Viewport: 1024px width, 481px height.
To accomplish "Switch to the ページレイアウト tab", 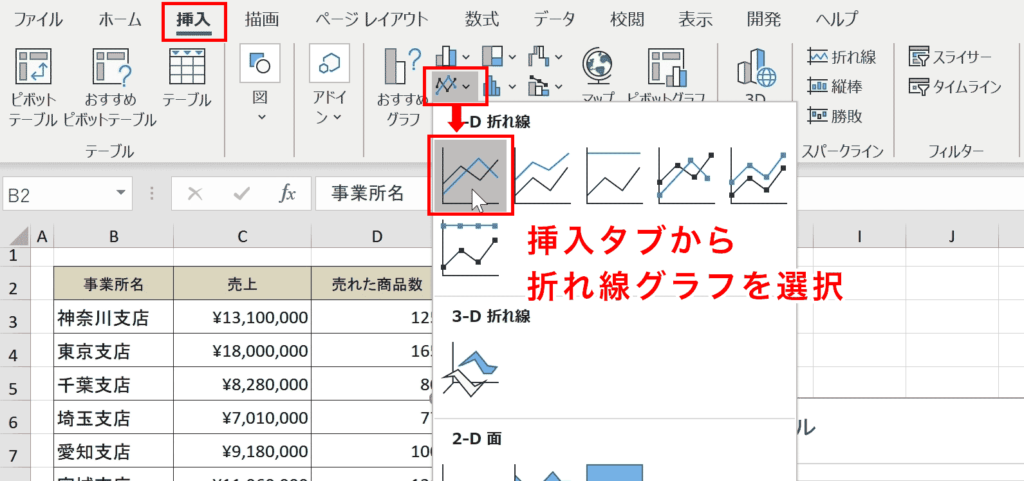I will pyautogui.click(x=372, y=20).
